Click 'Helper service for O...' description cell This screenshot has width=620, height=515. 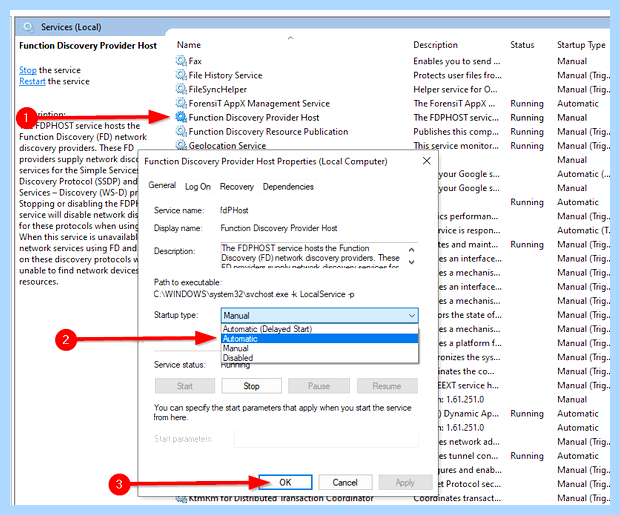point(455,89)
